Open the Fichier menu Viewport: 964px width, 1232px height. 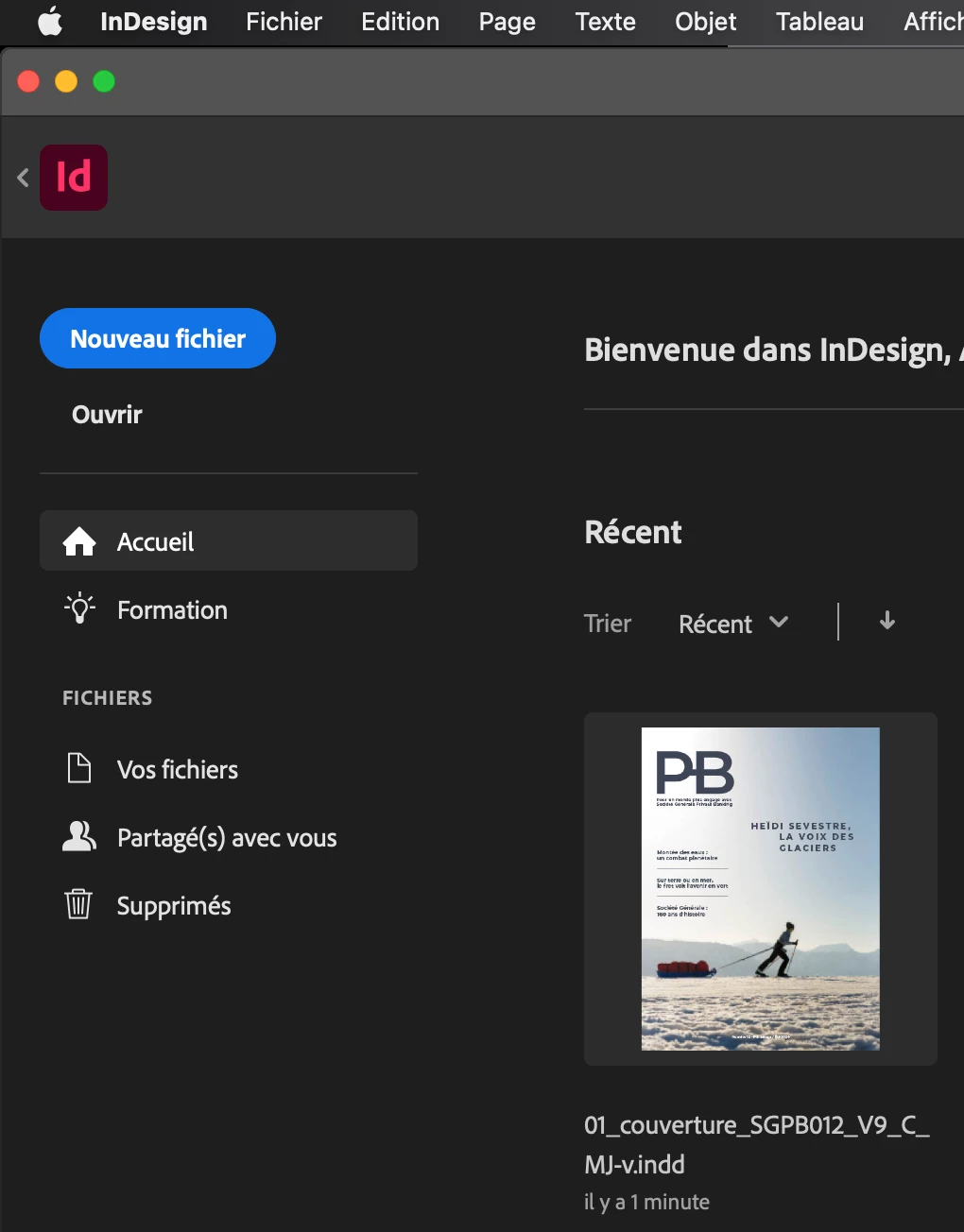[x=284, y=22]
